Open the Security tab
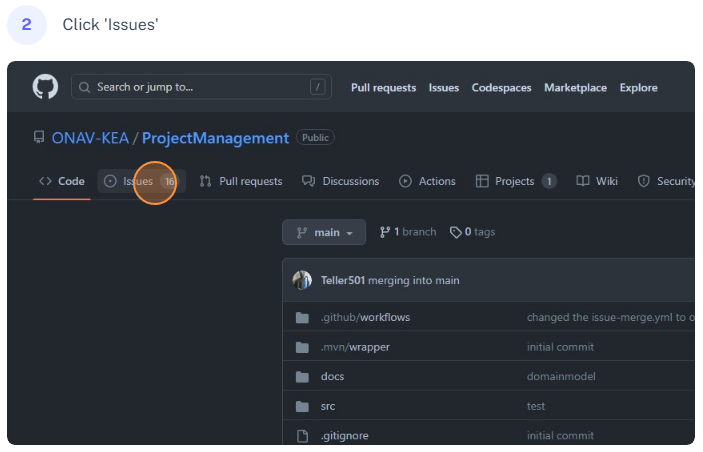Viewport: 703px width, 452px height. [665, 181]
